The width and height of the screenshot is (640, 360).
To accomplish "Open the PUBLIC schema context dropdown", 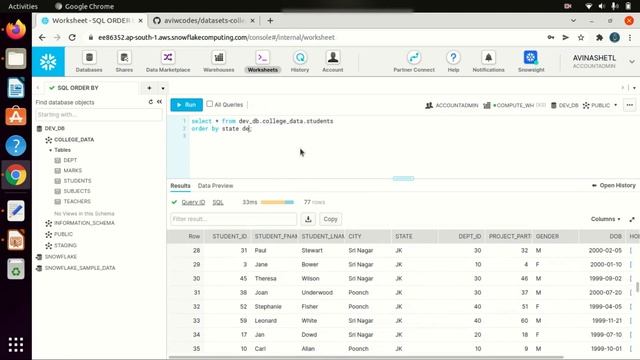I will [x=600, y=105].
